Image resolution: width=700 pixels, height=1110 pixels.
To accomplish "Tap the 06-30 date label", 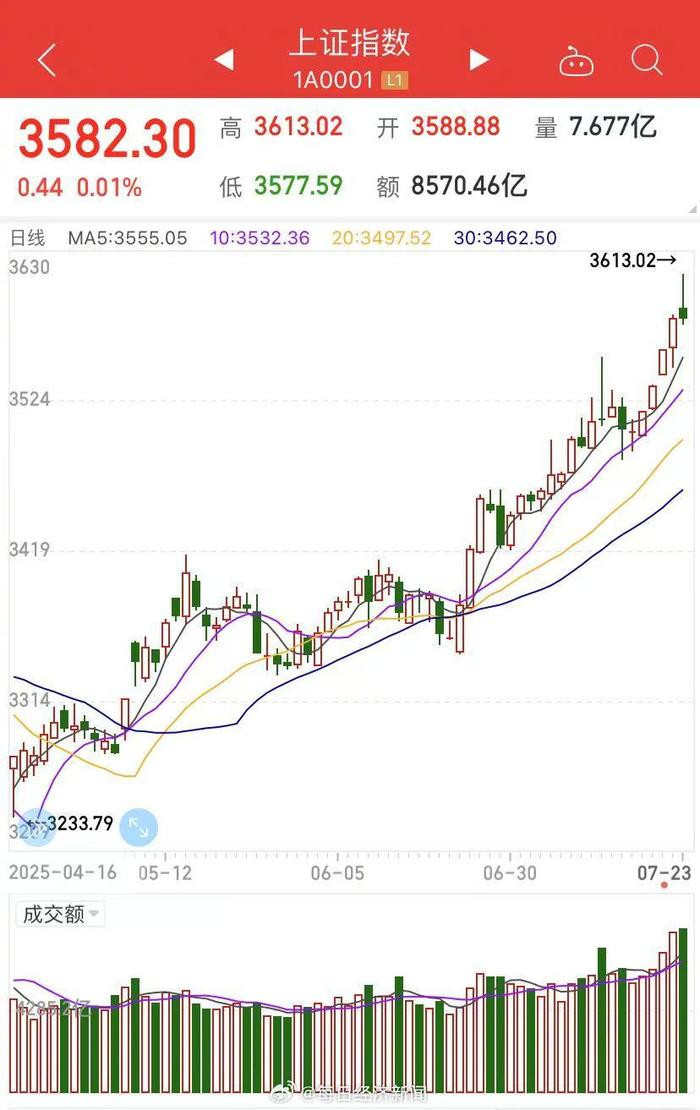I will (510, 872).
